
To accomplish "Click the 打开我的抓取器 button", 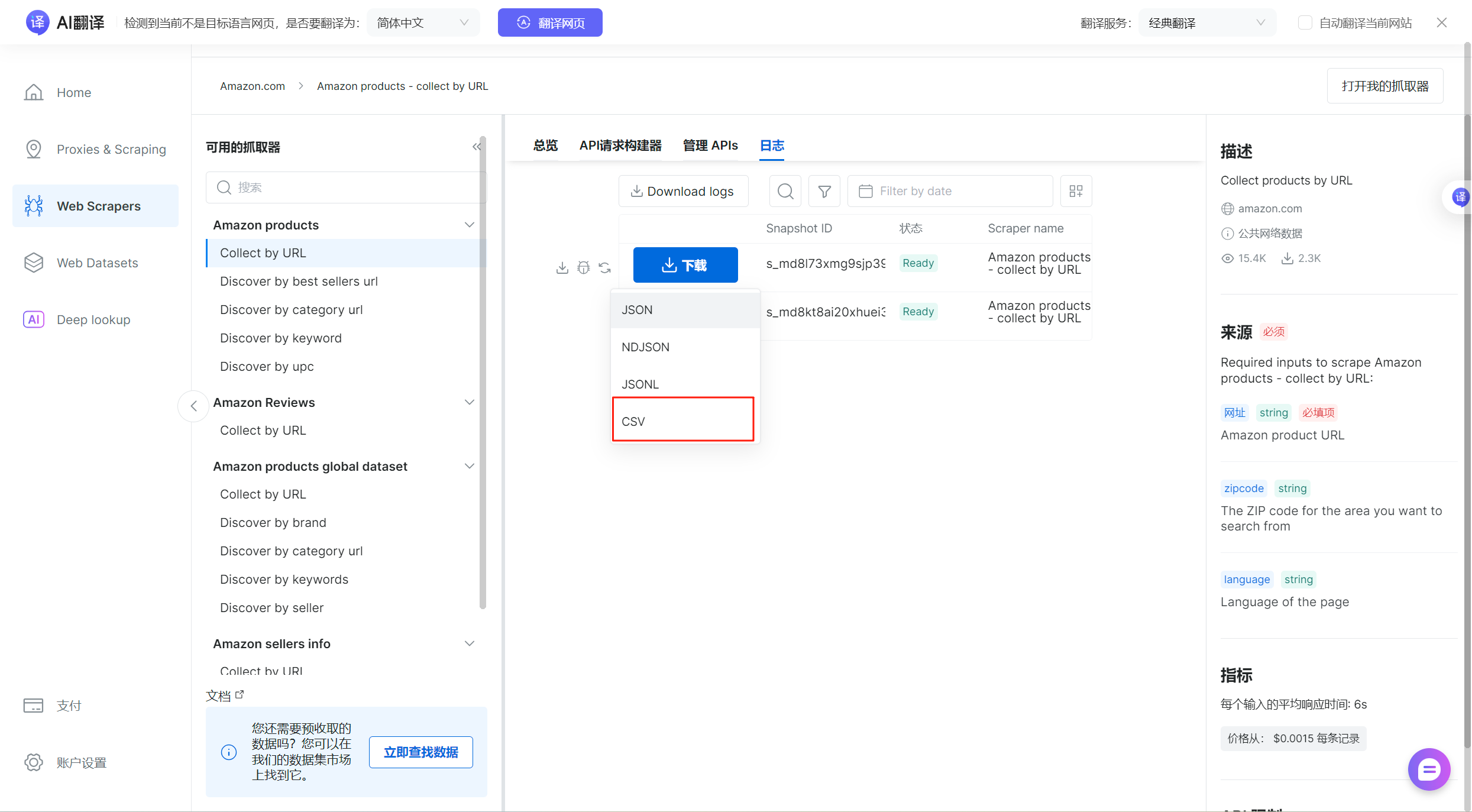I will 1385,86.
